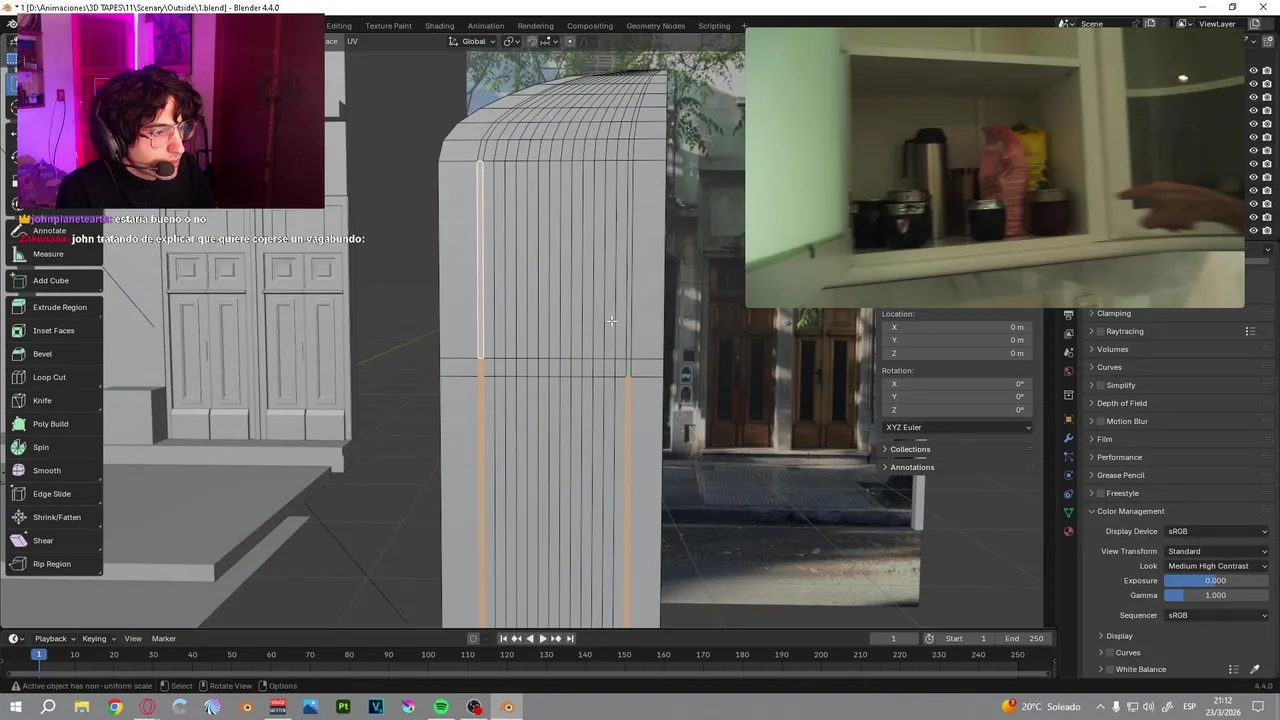The image size is (1280, 720).
Task: Toggle the snapping magnet icon
Action: [532, 41]
